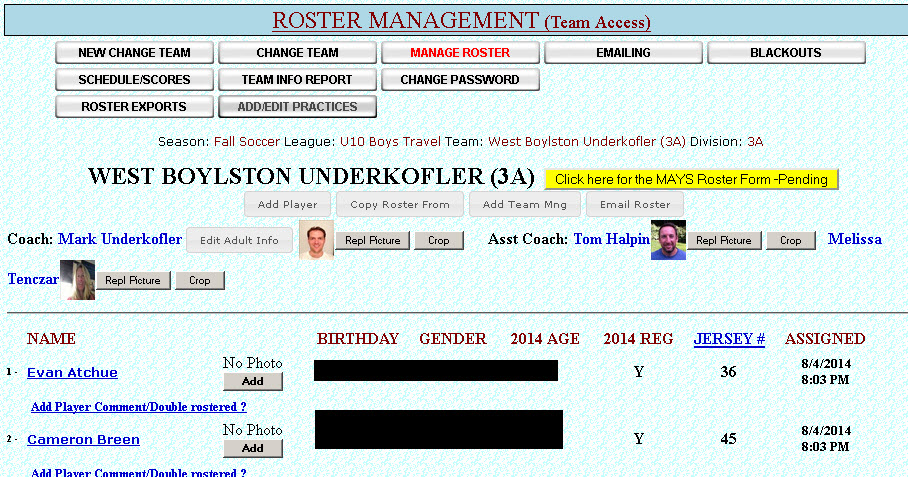Click the Add Player button

coord(288,204)
